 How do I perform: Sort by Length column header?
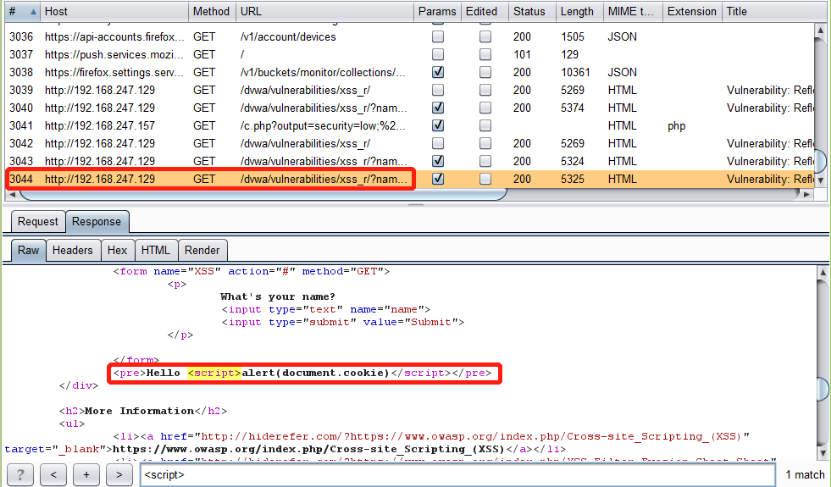click(x=580, y=12)
